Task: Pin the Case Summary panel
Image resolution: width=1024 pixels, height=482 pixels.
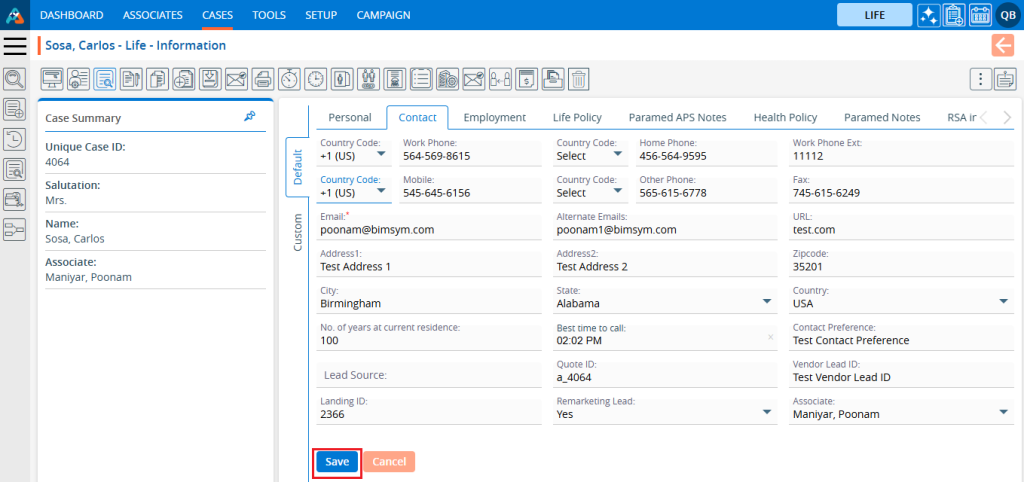Action: pyautogui.click(x=250, y=117)
